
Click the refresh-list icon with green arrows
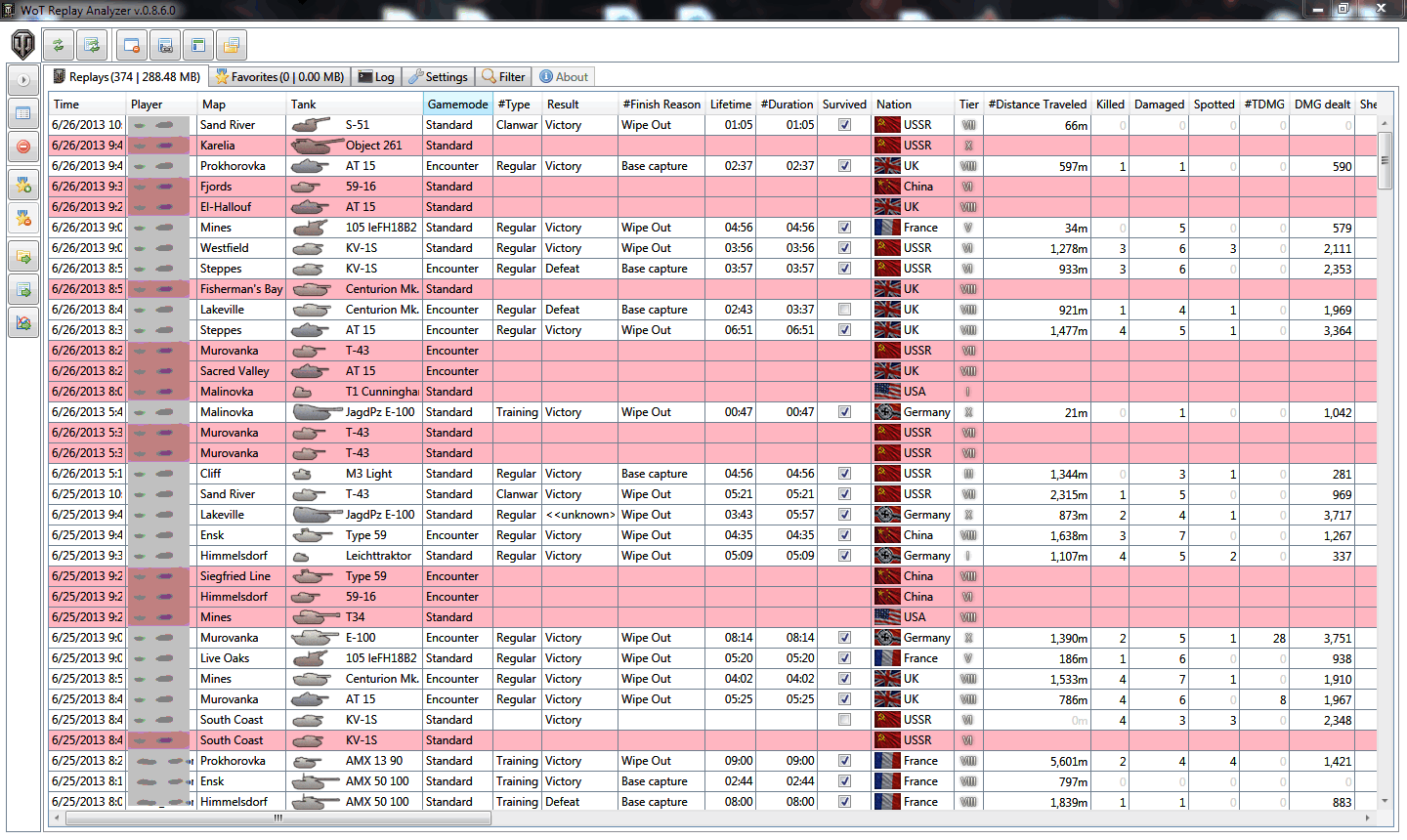[x=92, y=45]
